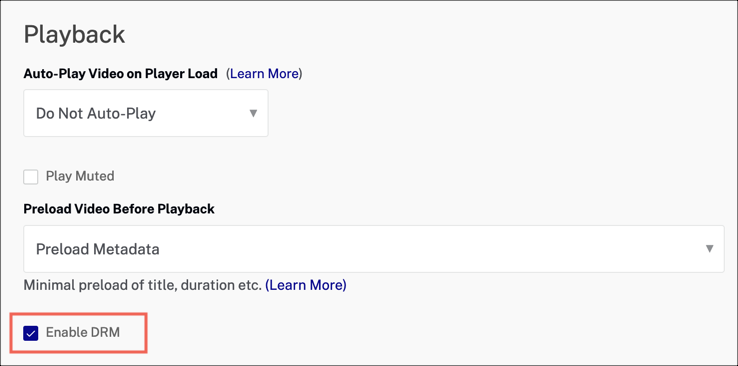Tick the Play Muted checkbox
Viewport: 738px width, 366px height.
(31, 177)
